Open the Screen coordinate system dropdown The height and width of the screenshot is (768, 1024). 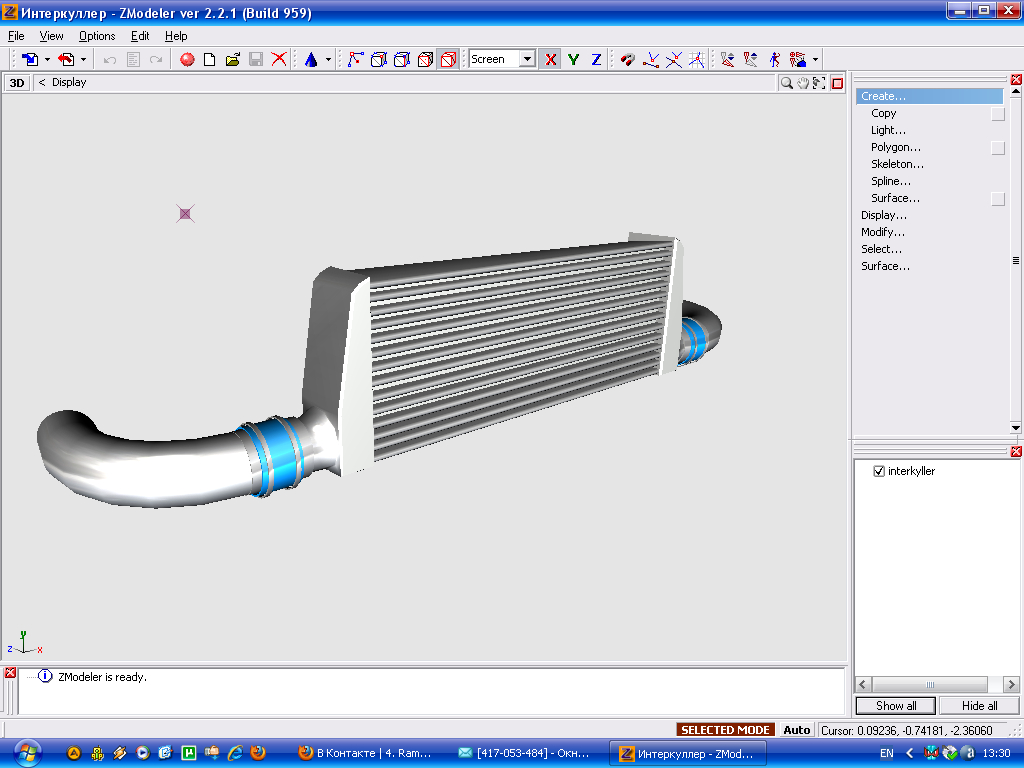[527, 59]
